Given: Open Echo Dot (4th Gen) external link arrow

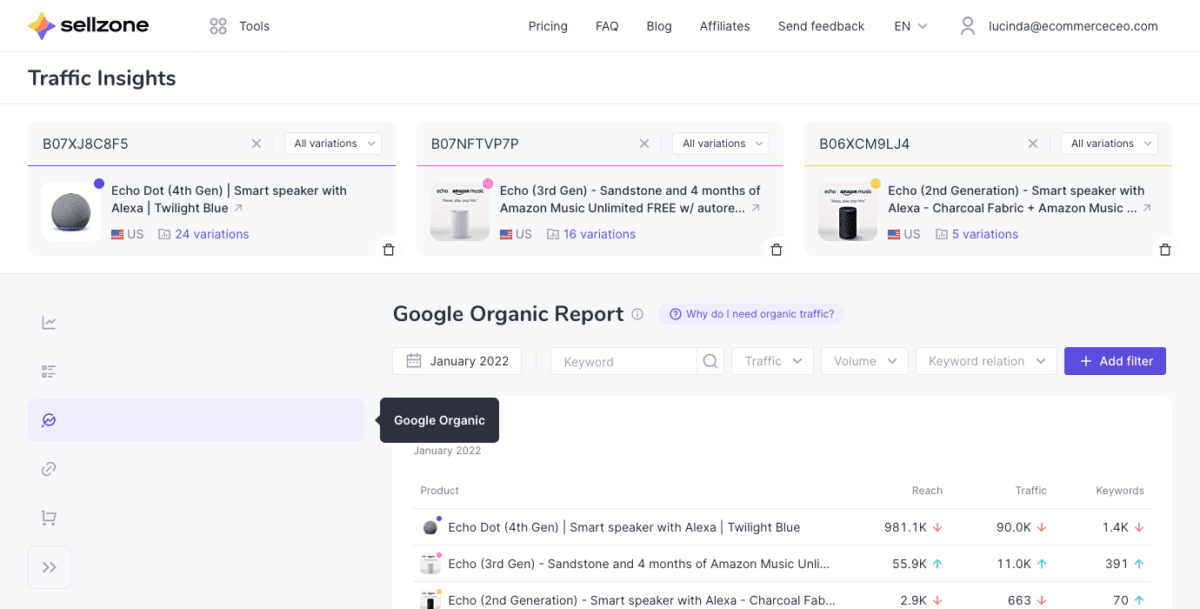Looking at the screenshot, I should pos(238,209).
